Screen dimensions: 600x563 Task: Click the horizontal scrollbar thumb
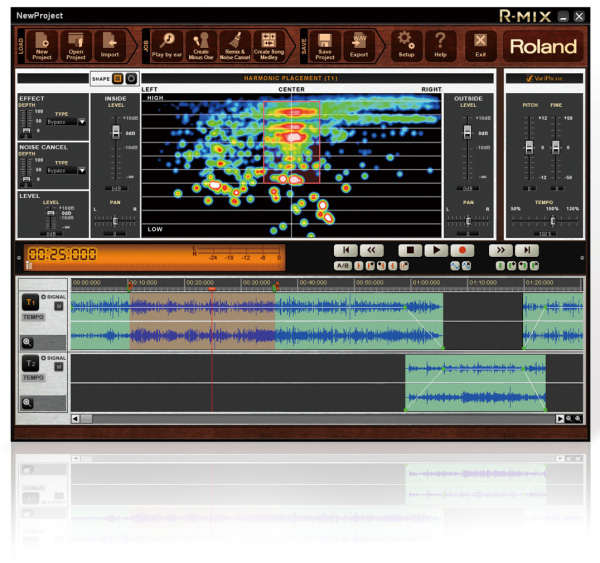click(86, 419)
